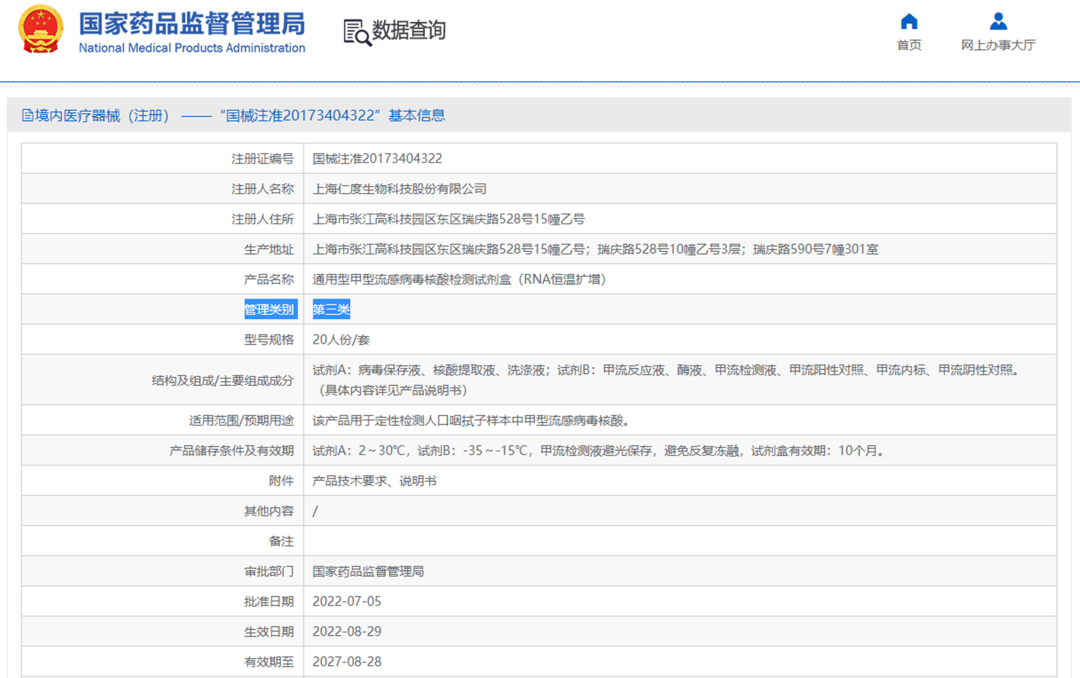Image resolution: width=1080 pixels, height=678 pixels.
Task: Click registrant name 上海仁度生物科技股份有限公司
Action: point(399,189)
